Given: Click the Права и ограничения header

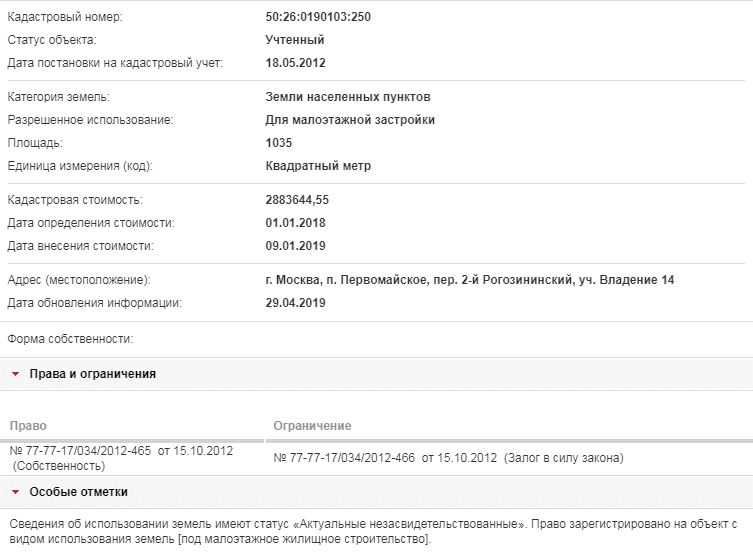Looking at the screenshot, I should point(93,374).
